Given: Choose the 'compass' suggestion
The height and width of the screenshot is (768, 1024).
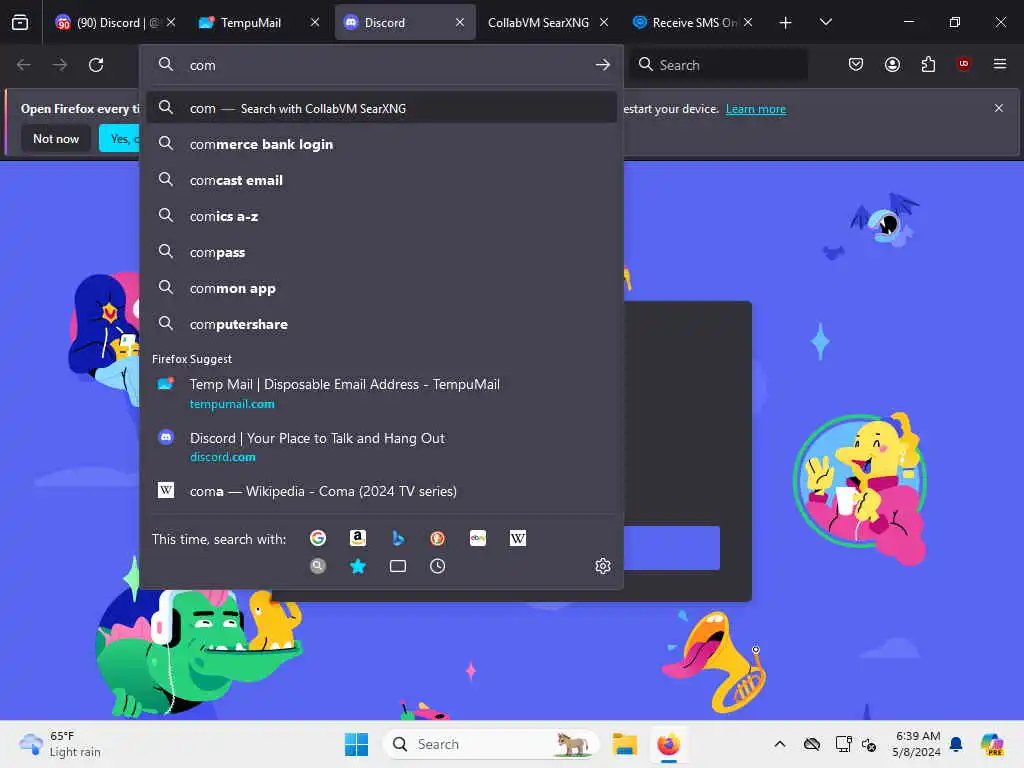Looking at the screenshot, I should point(381,252).
